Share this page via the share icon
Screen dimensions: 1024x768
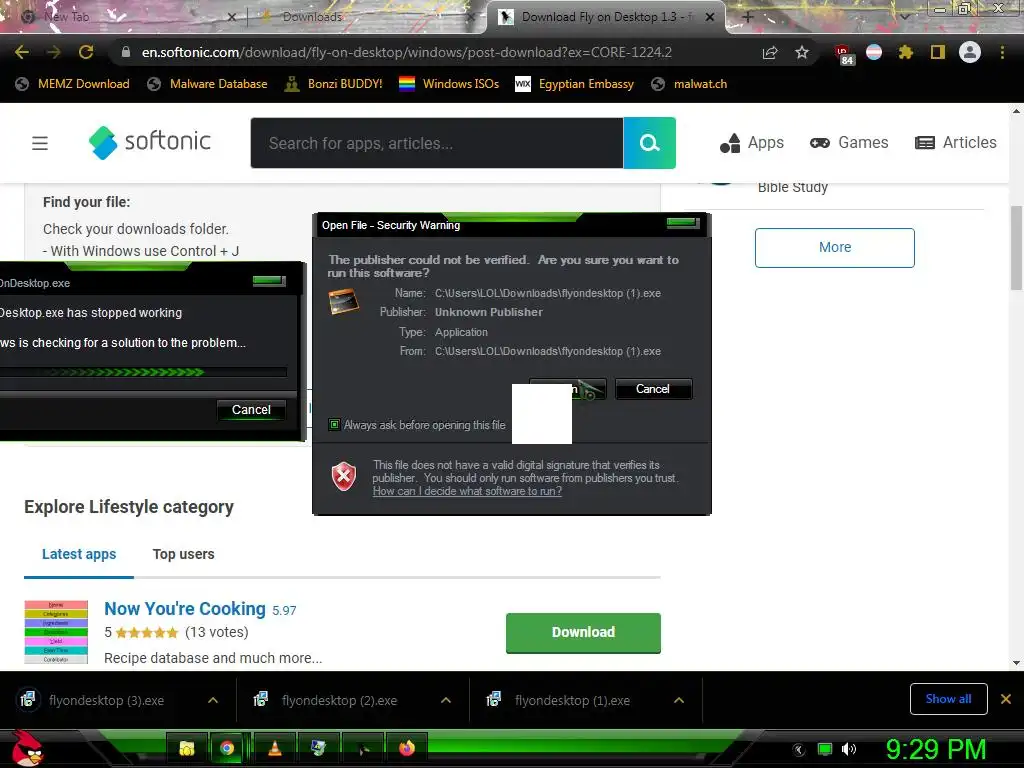(770, 52)
